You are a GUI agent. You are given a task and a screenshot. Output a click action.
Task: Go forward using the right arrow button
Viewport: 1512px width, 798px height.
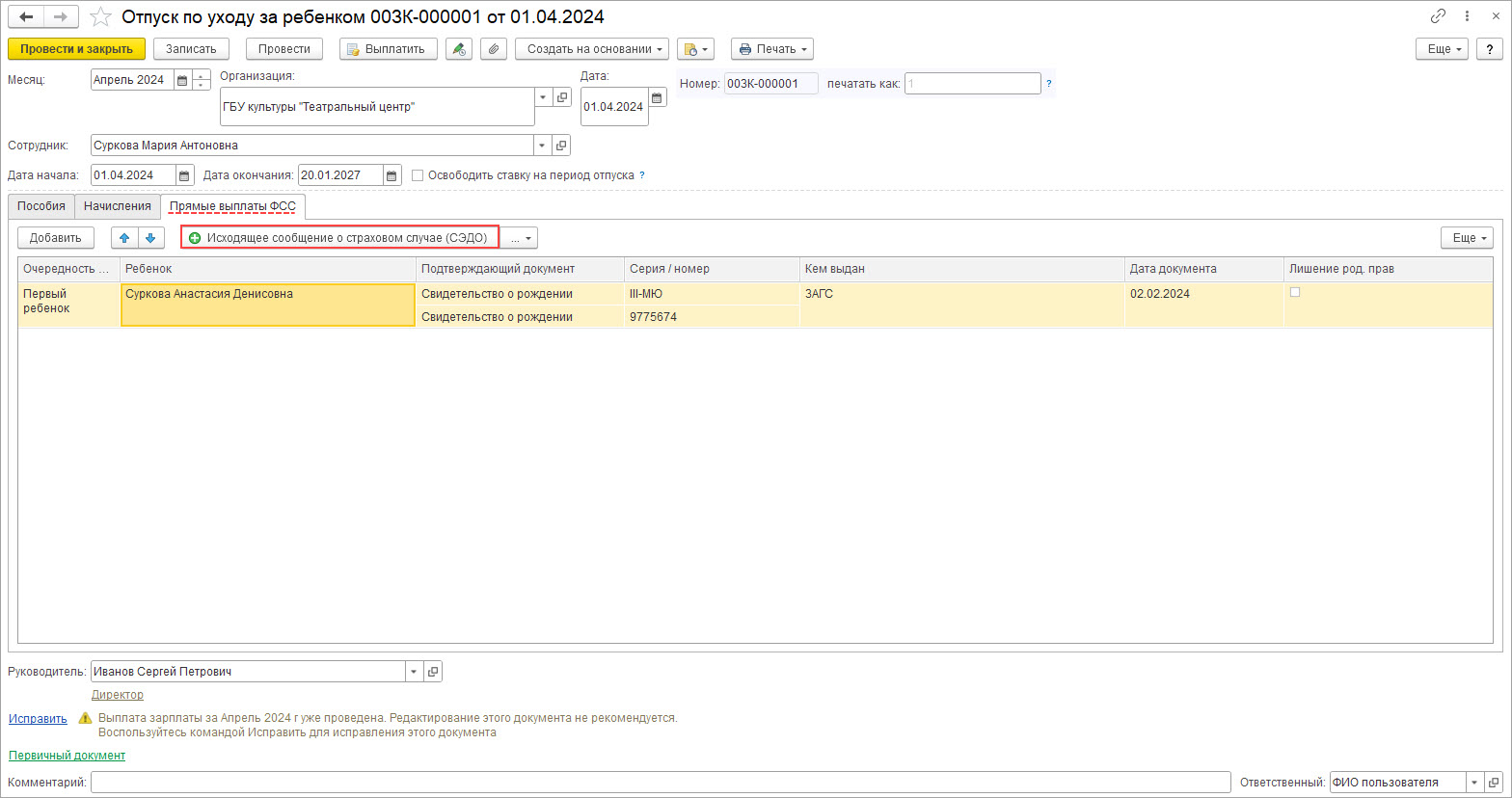[x=60, y=16]
